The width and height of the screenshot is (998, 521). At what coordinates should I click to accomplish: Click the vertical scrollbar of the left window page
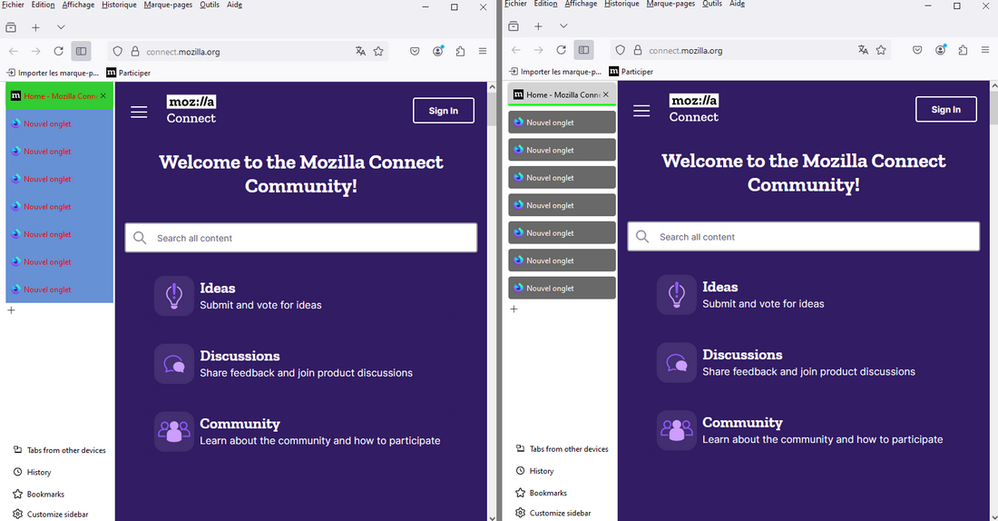point(490,300)
